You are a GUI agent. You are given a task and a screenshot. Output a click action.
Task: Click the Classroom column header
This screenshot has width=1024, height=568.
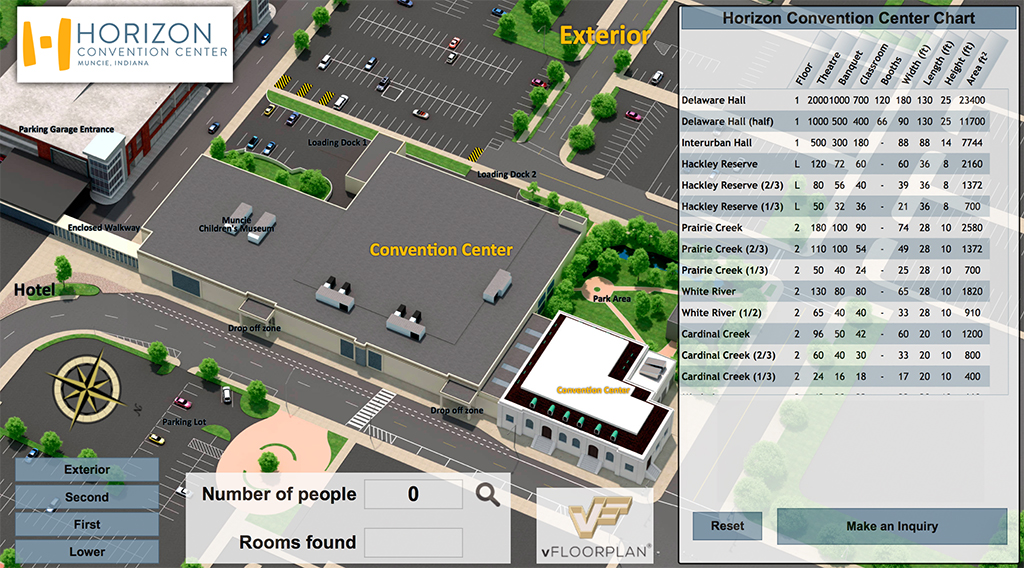(x=874, y=64)
